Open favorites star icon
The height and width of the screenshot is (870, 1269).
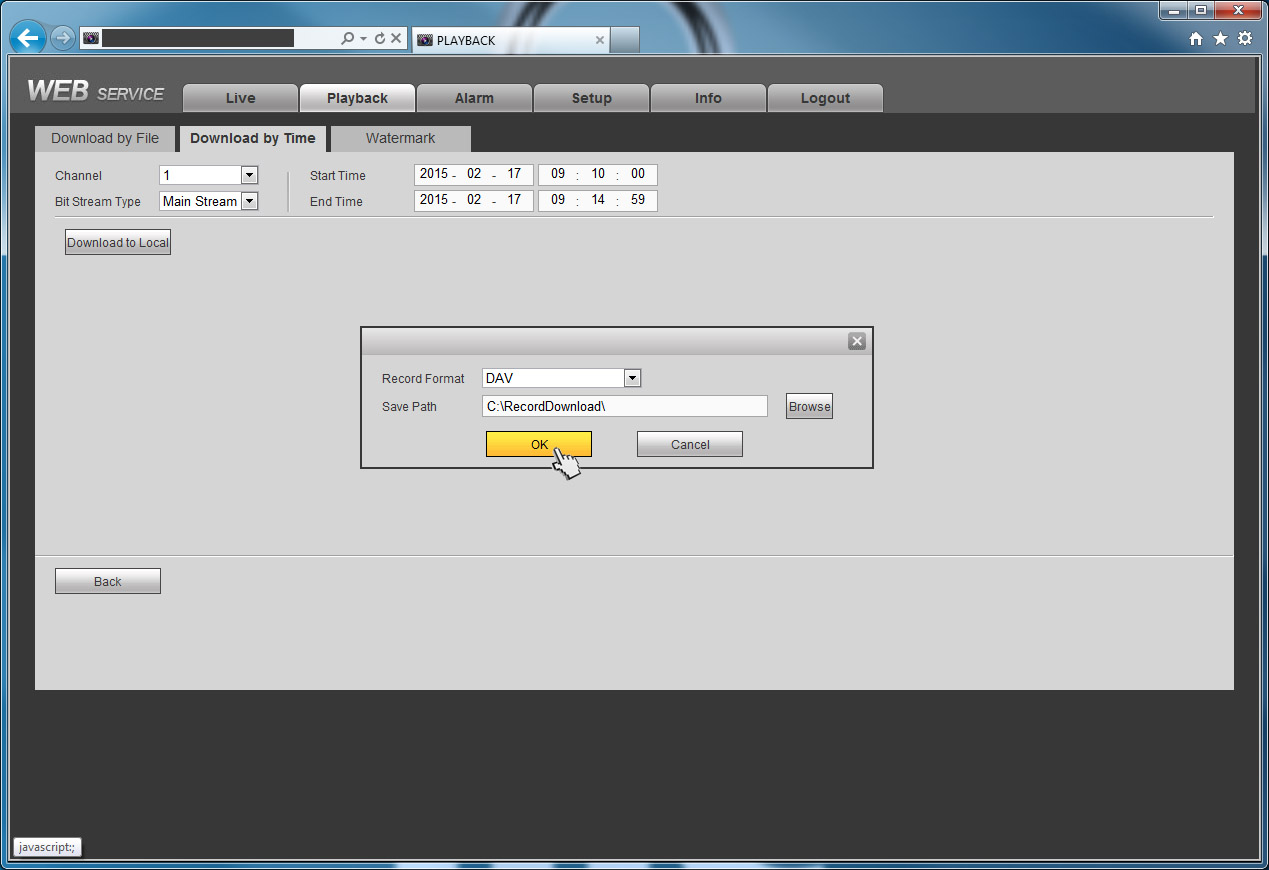point(1220,39)
